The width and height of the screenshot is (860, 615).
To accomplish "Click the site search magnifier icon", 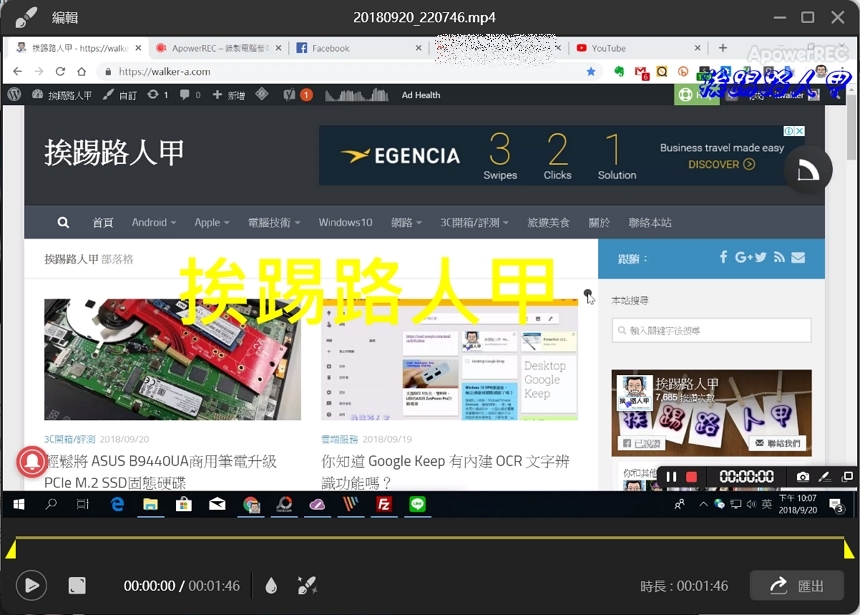I will point(63,222).
